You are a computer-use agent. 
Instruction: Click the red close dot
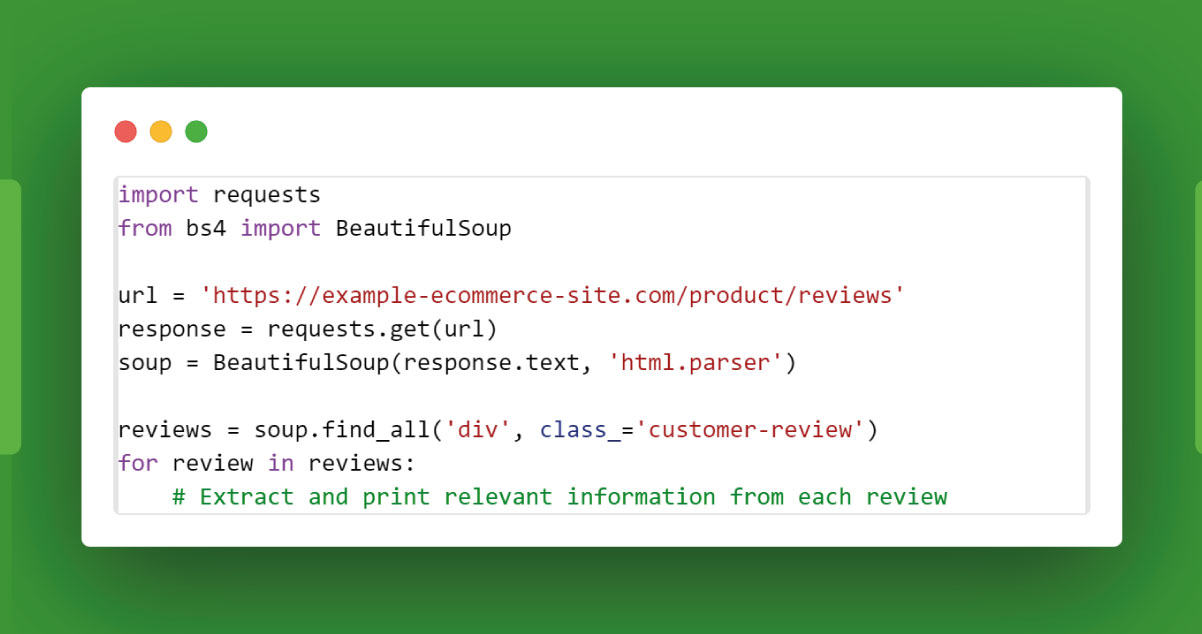click(125, 131)
